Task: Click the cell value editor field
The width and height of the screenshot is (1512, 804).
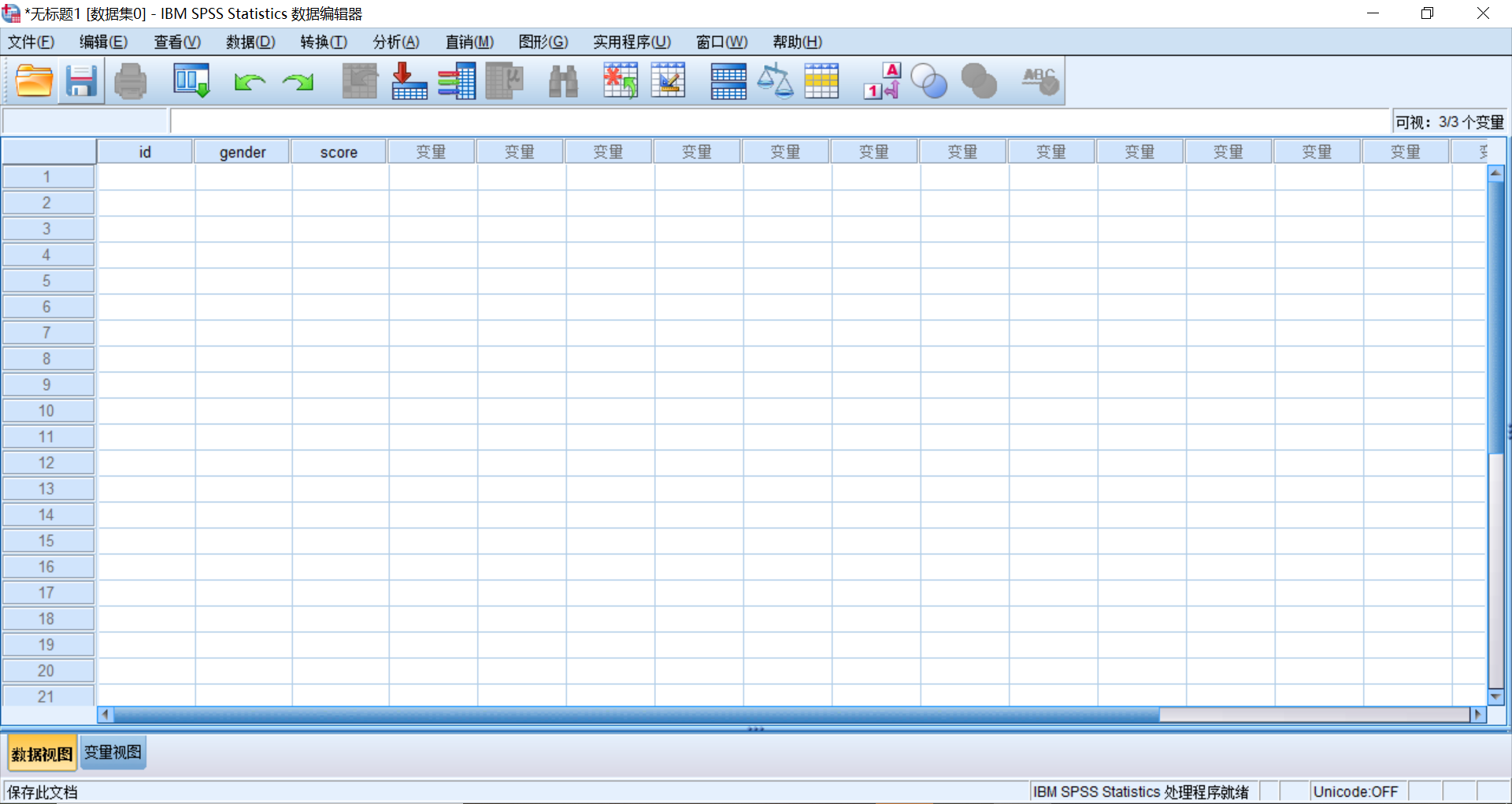Action: click(780, 121)
